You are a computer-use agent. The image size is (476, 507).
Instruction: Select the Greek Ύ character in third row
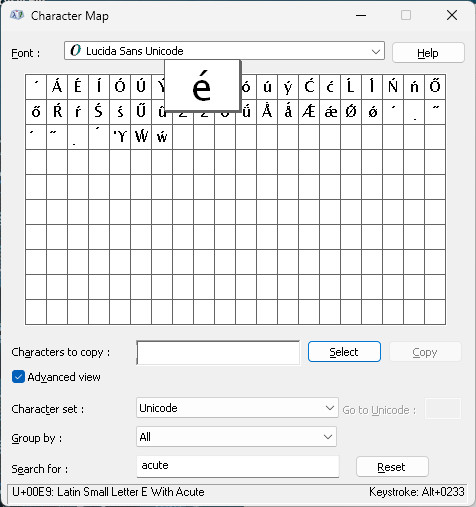tap(120, 137)
